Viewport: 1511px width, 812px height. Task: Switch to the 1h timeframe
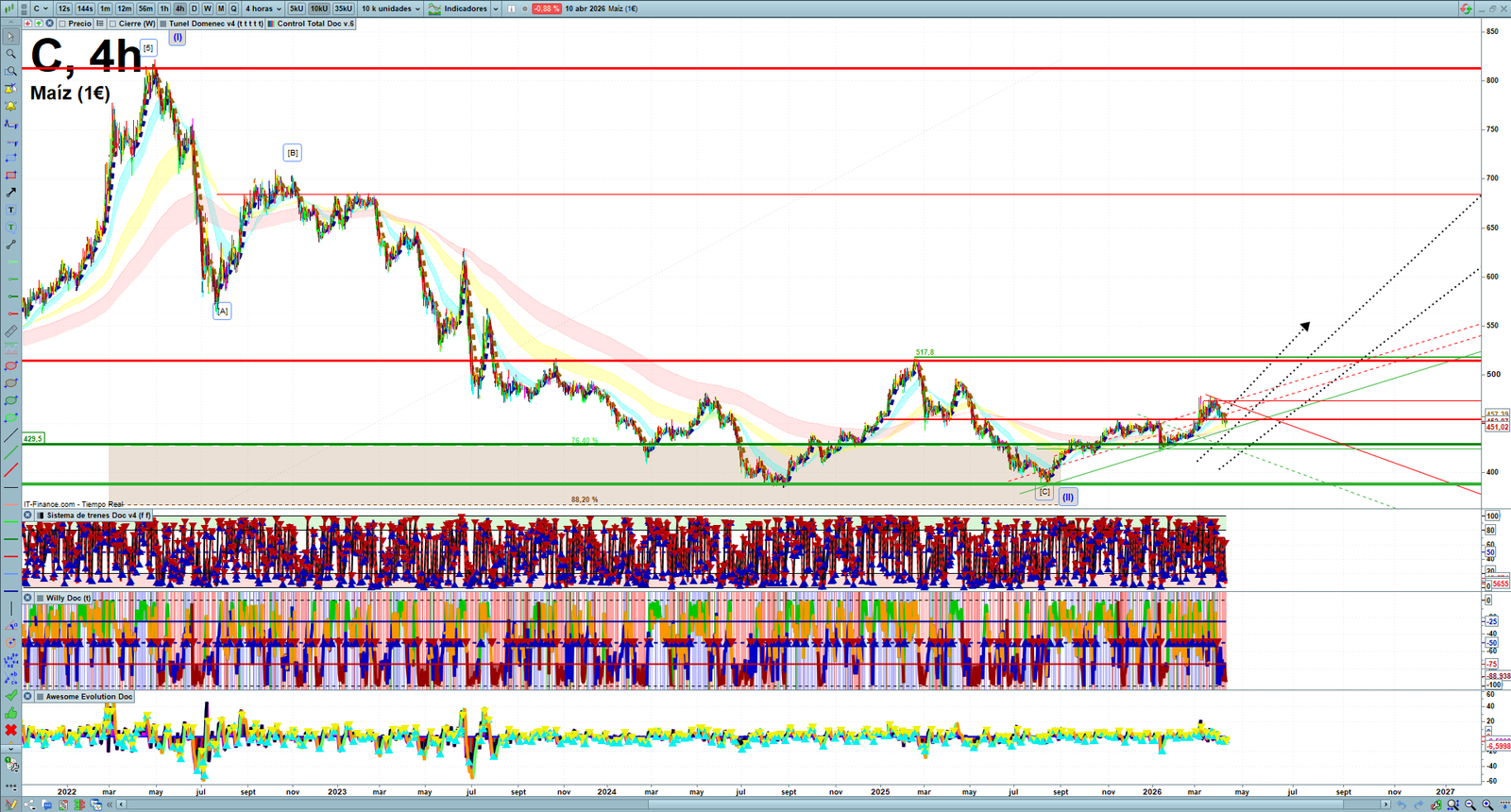(x=164, y=8)
